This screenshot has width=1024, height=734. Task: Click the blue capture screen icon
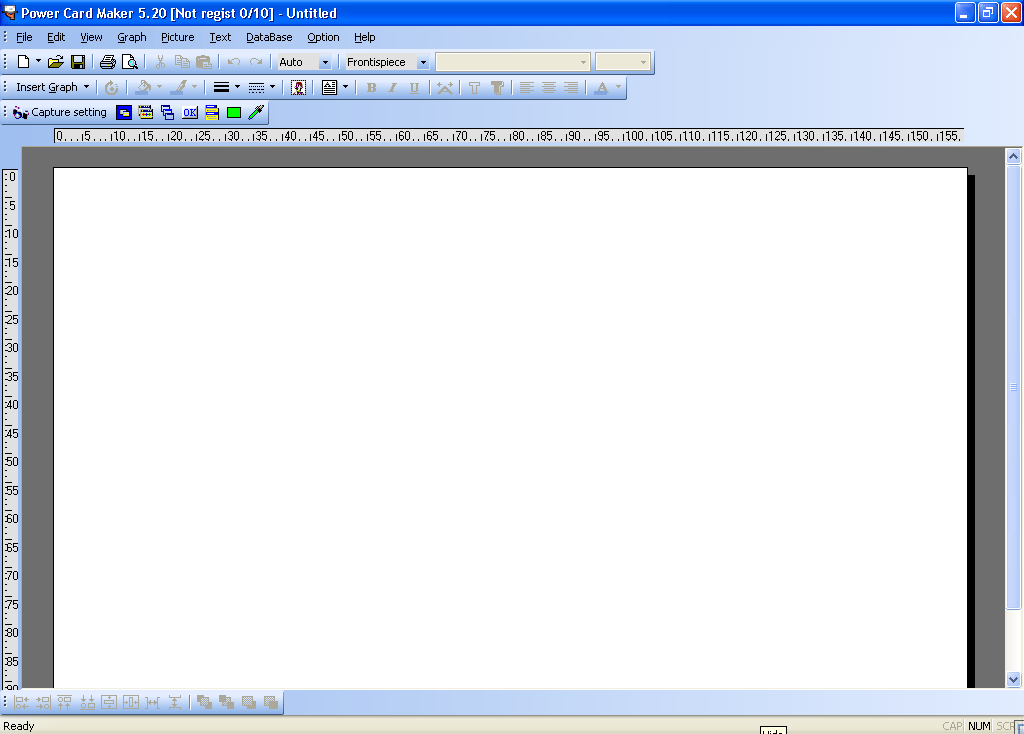coord(123,112)
